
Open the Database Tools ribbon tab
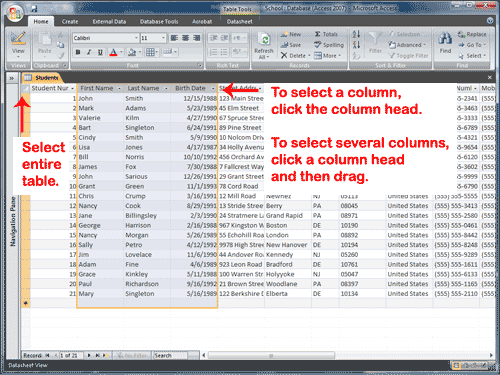(159, 21)
